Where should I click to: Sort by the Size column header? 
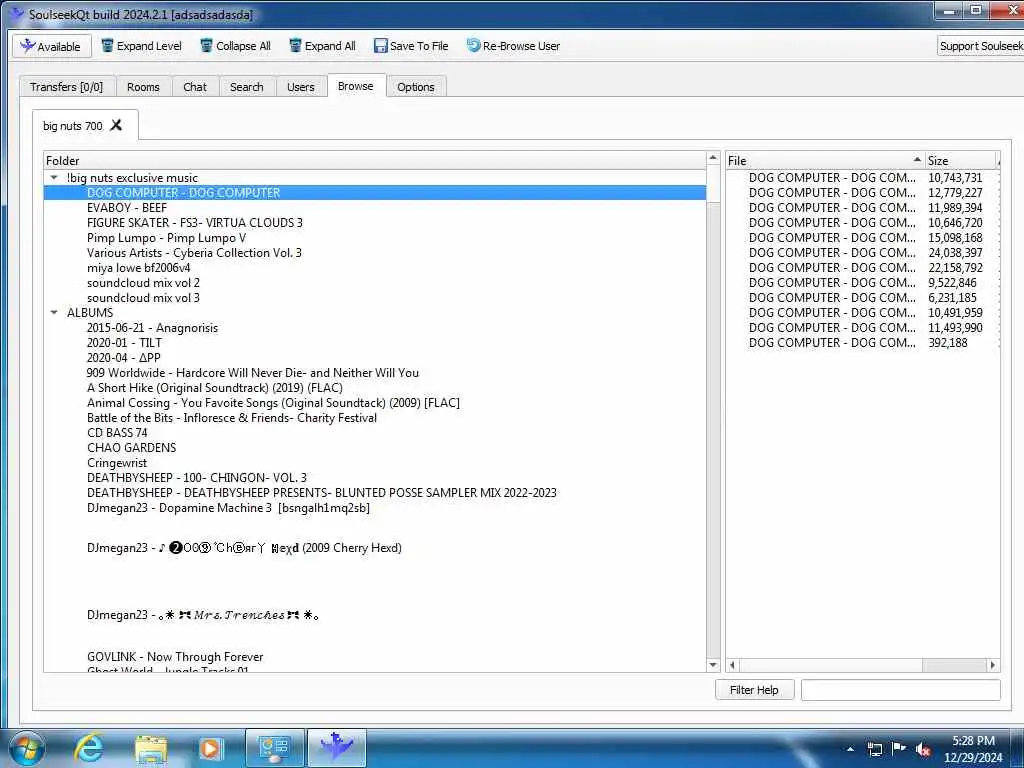coord(961,161)
